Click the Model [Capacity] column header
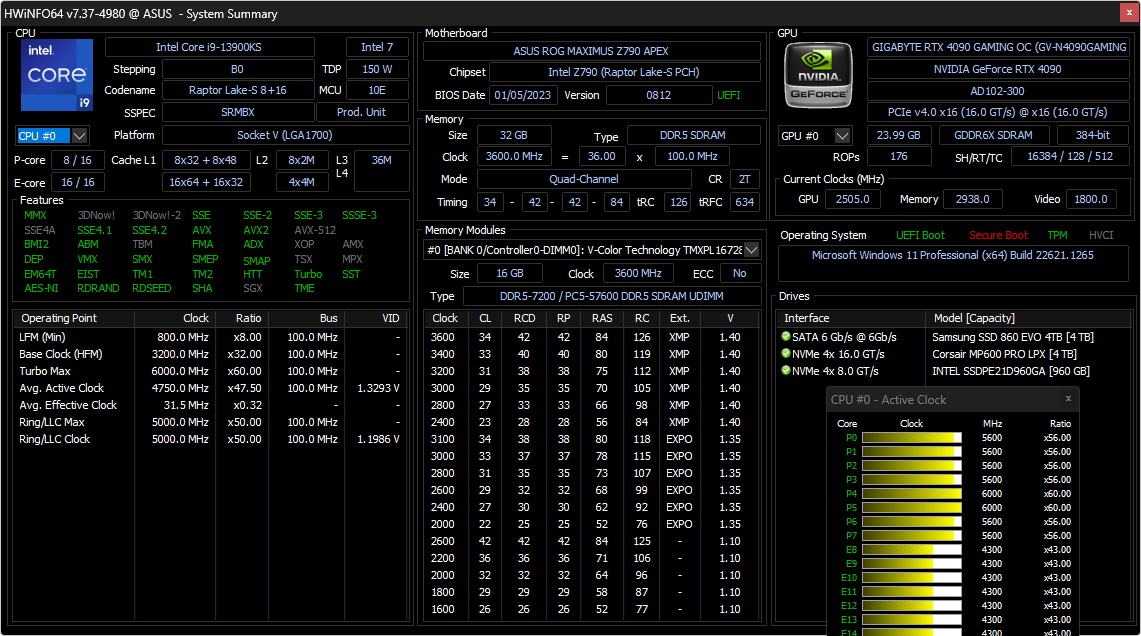The height and width of the screenshot is (636, 1141). click(x=1028, y=318)
